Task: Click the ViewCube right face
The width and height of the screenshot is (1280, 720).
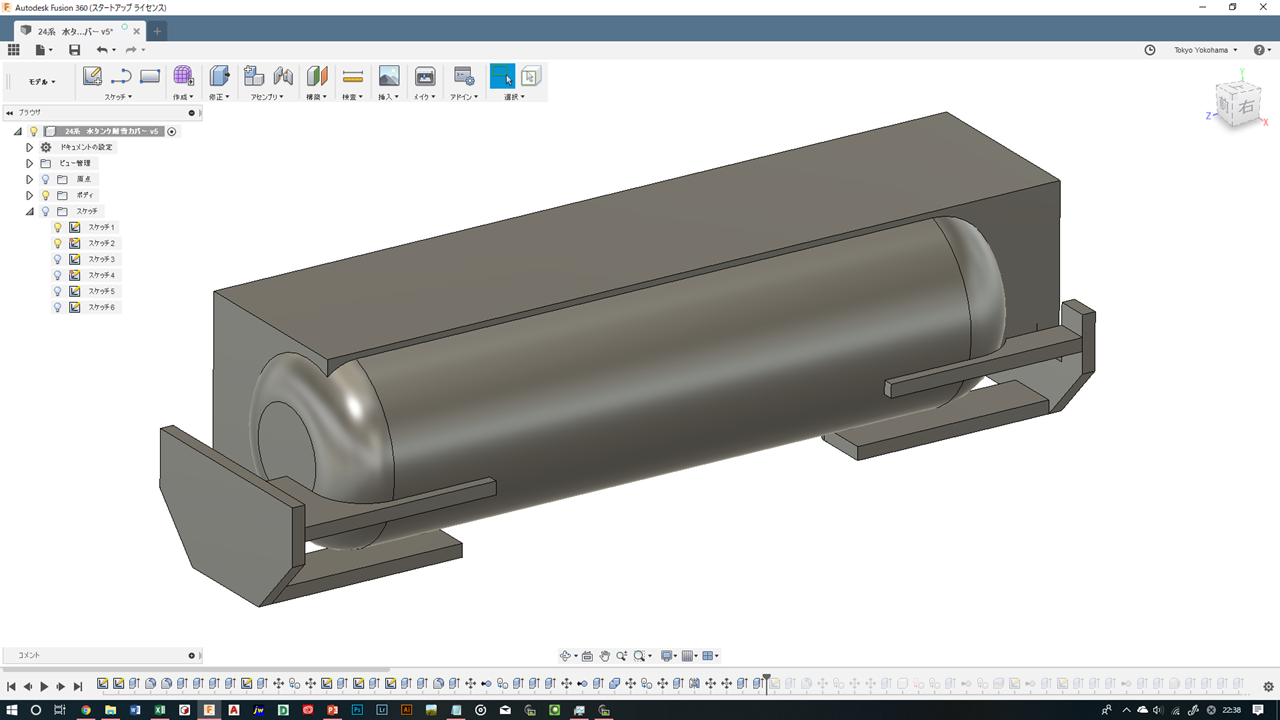Action: (1246, 106)
